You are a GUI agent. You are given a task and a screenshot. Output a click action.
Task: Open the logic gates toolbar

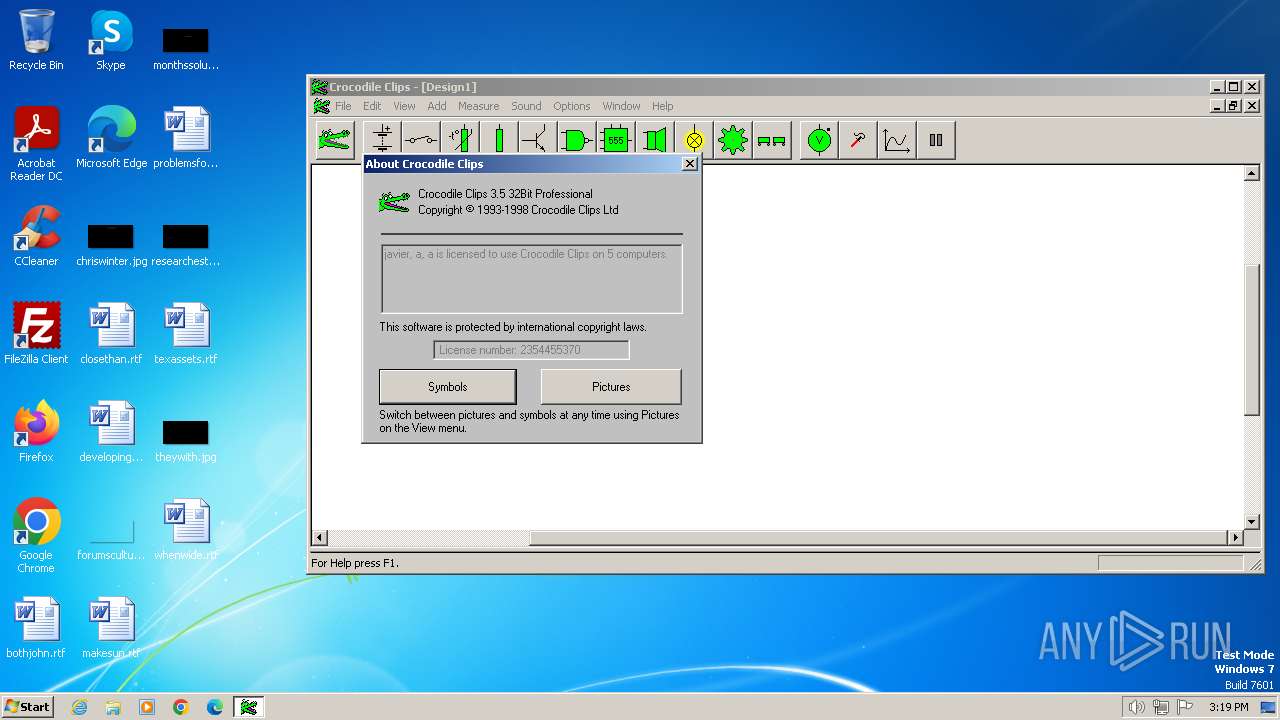pos(577,140)
